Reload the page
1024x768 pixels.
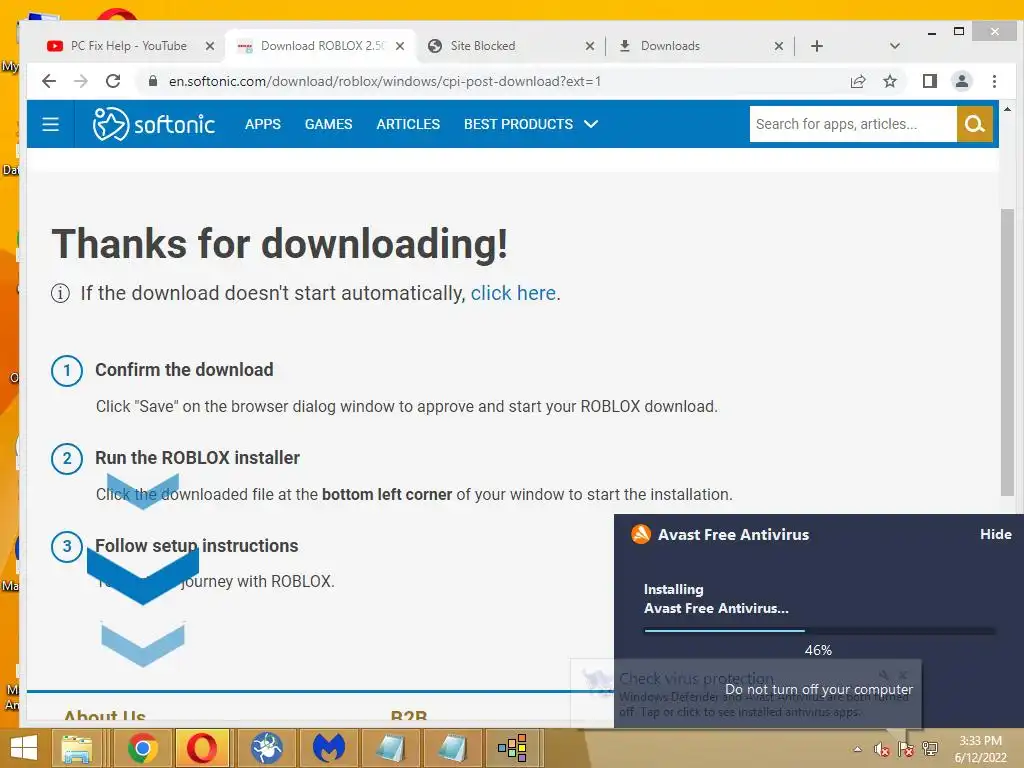click(x=113, y=81)
